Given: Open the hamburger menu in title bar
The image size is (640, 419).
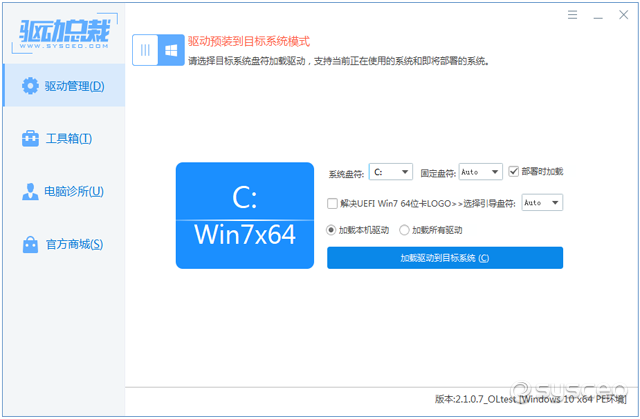Looking at the screenshot, I should point(572,15).
